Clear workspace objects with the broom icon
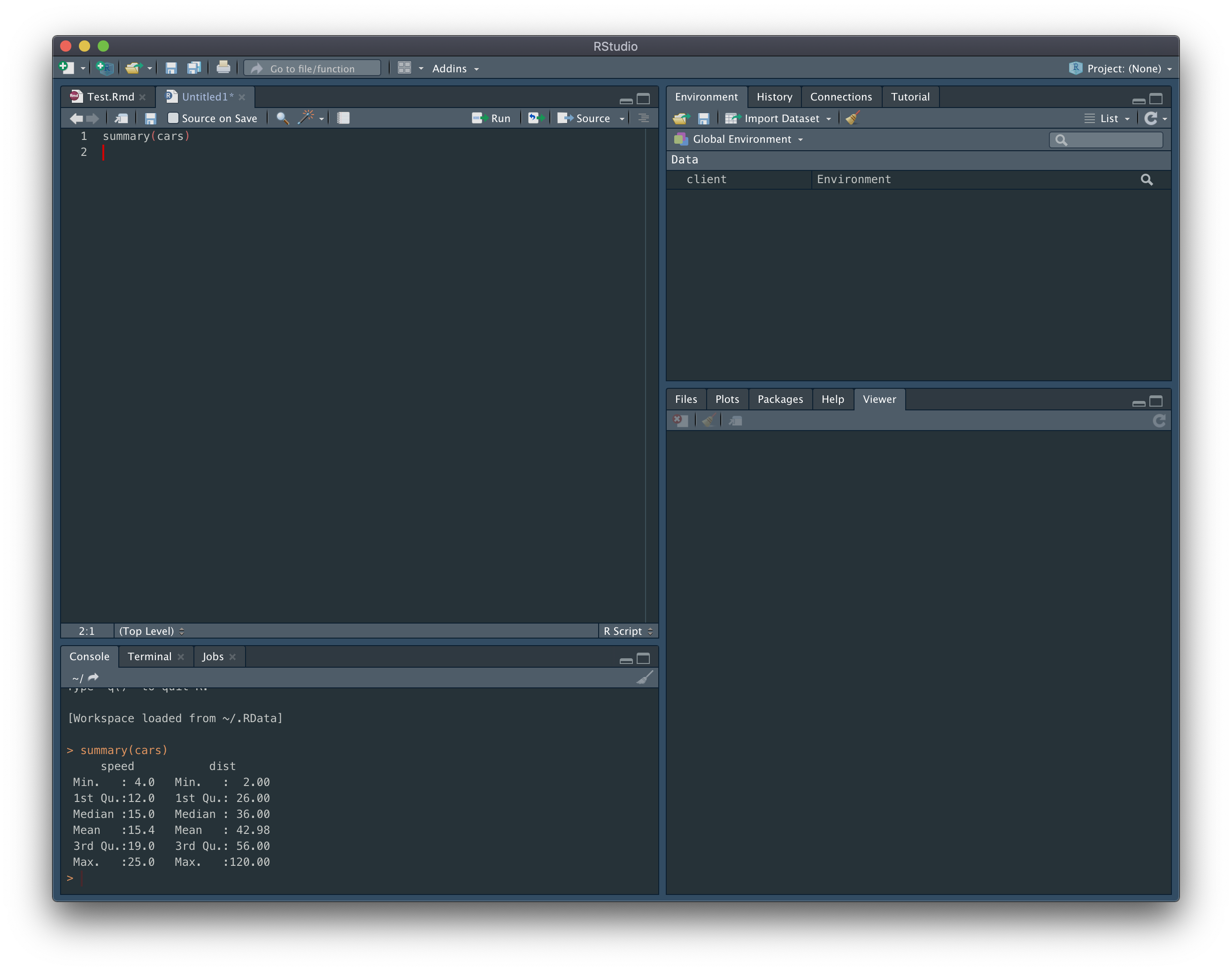The image size is (1232, 971). (852, 118)
